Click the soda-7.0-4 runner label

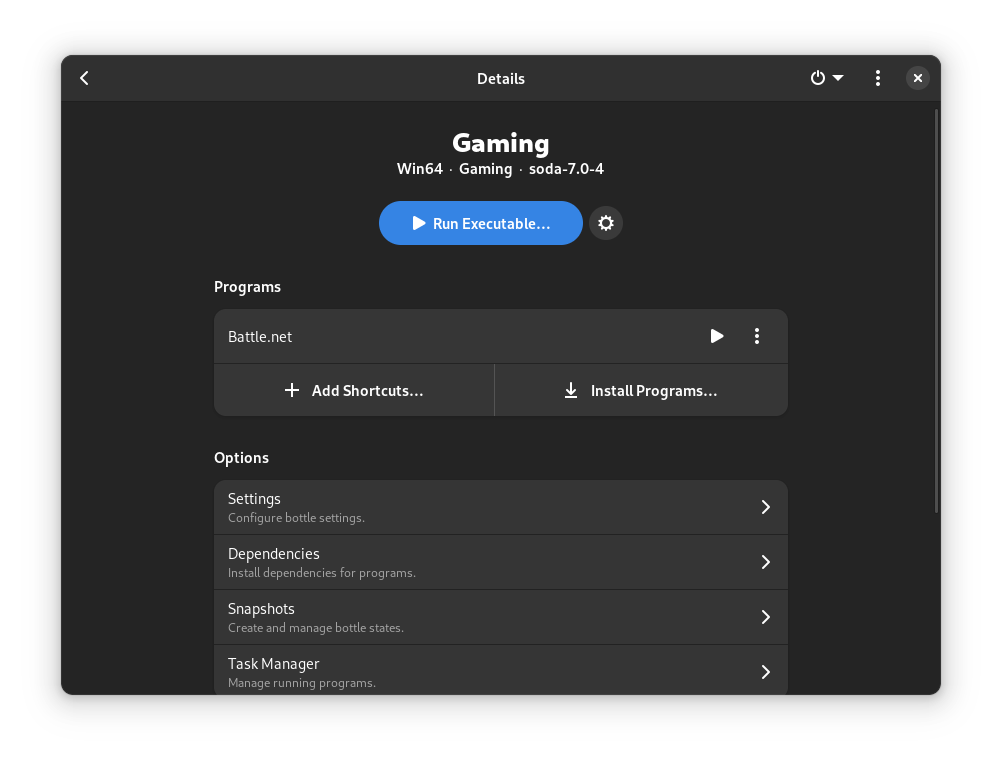pos(566,169)
